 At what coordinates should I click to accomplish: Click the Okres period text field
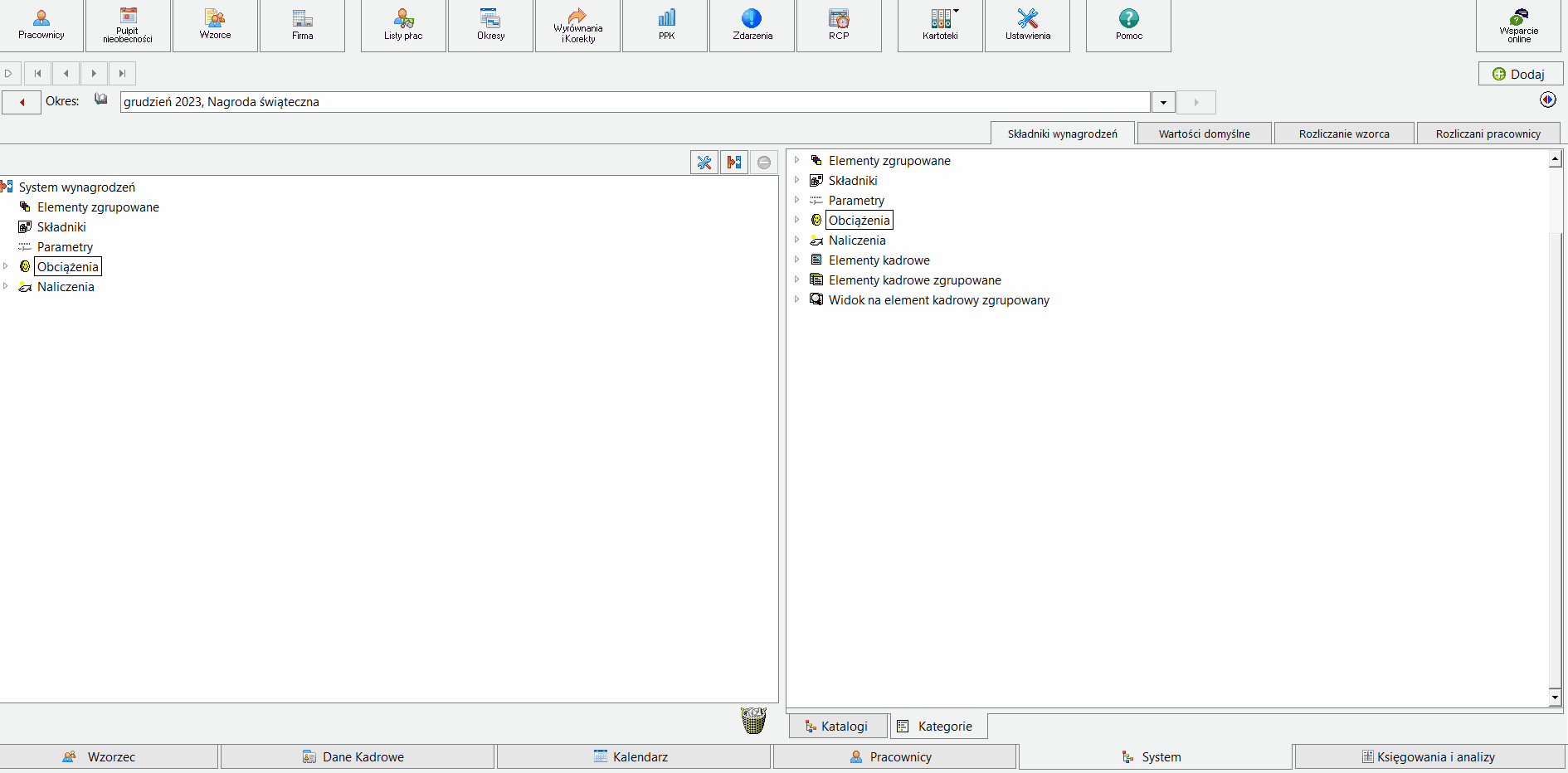635,102
